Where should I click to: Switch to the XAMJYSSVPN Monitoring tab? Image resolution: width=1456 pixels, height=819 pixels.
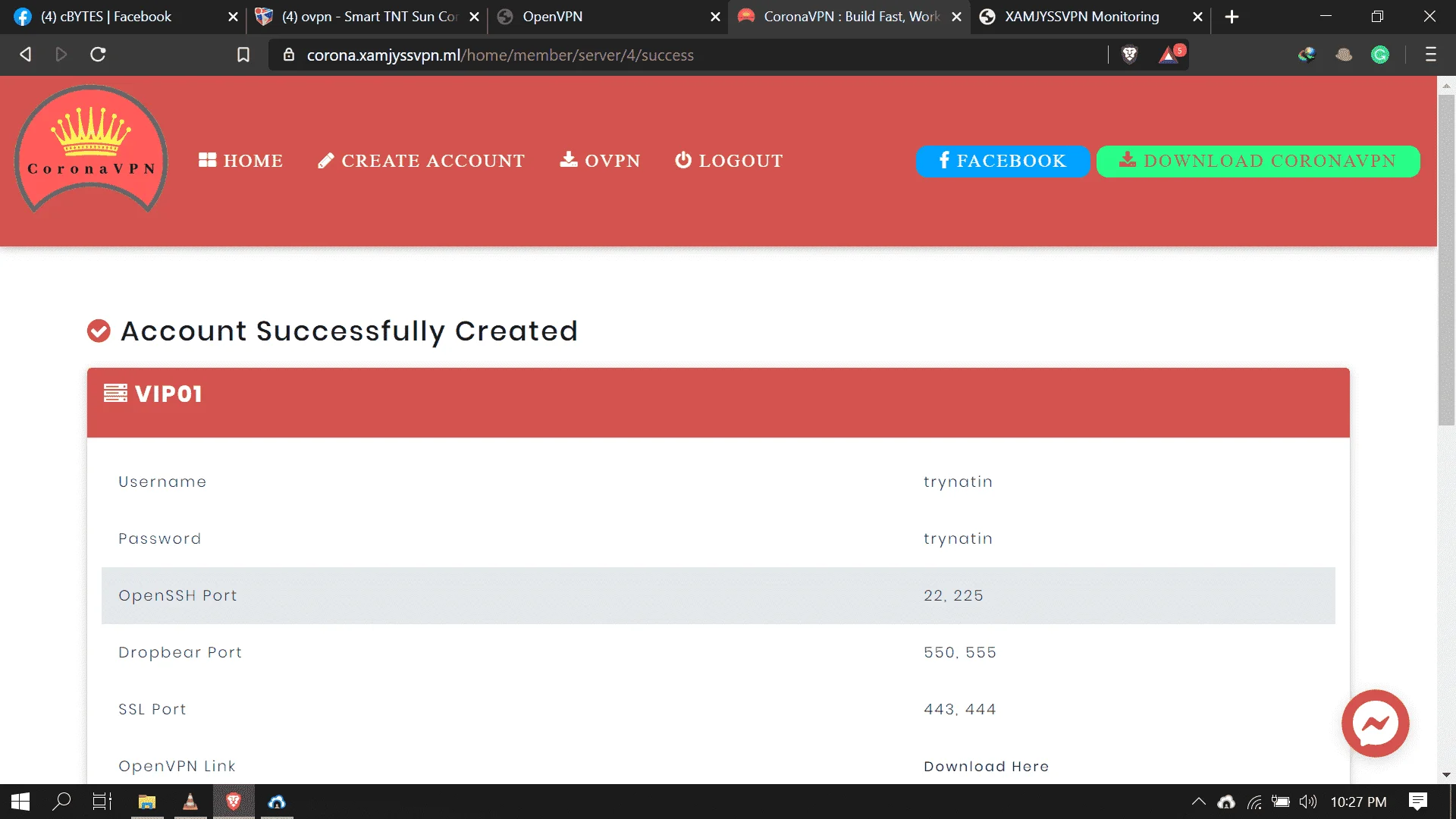tap(1089, 17)
